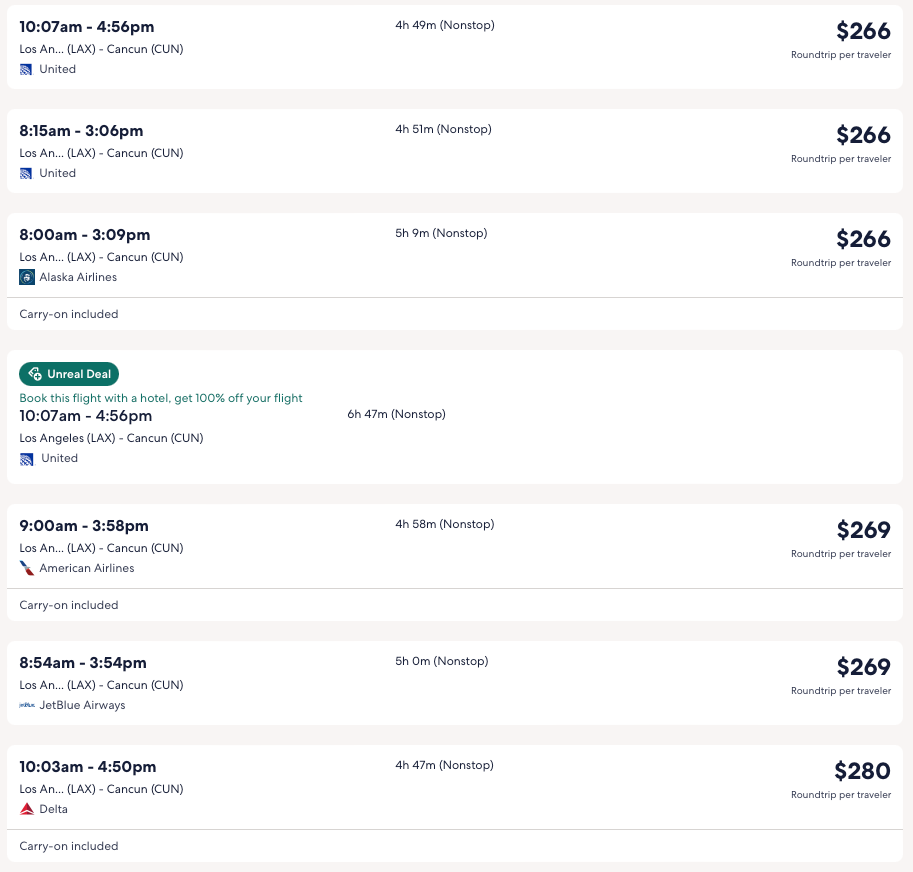The height and width of the screenshot is (872, 913).
Task: Click "Carry-on included" under the American Airlines flight
Action: point(69,605)
